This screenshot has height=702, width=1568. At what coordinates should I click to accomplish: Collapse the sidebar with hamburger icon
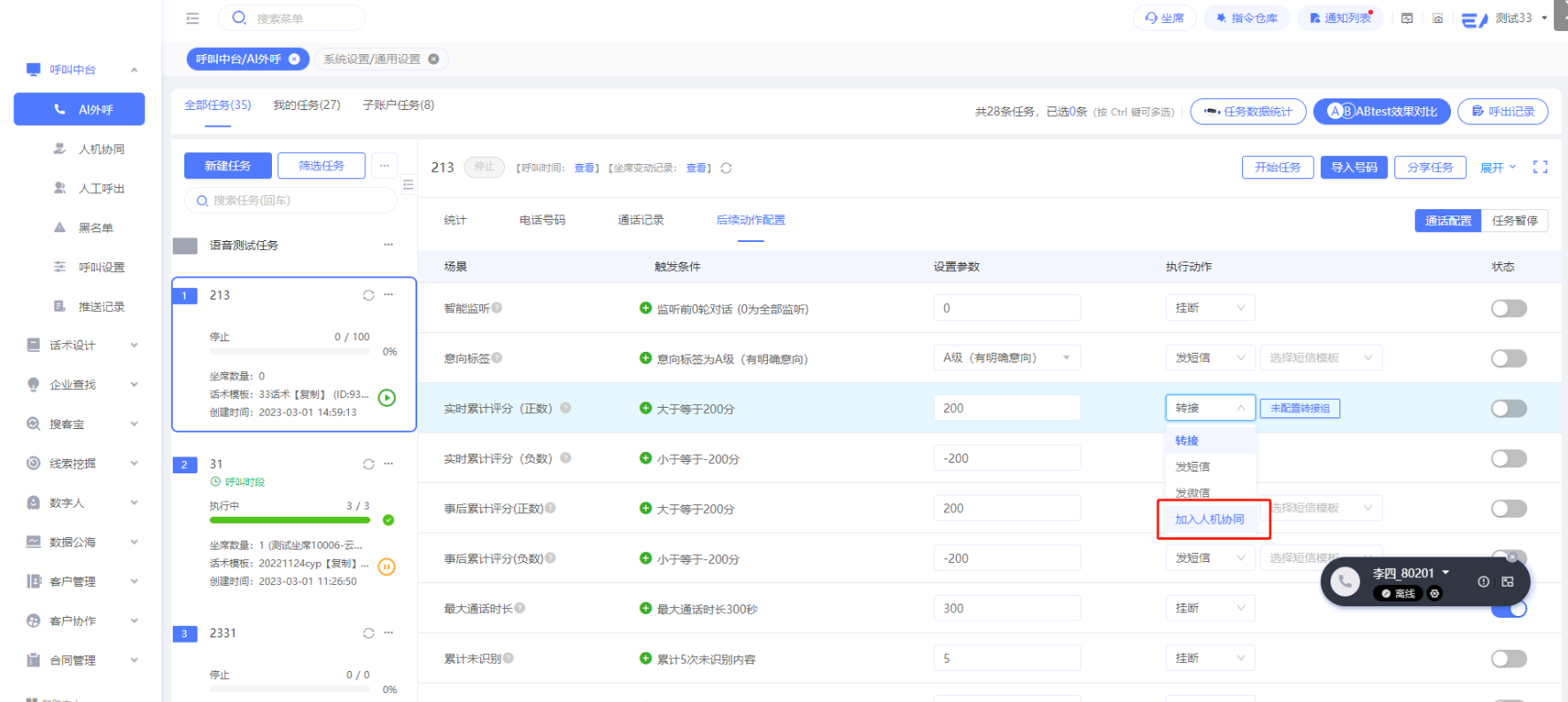click(x=192, y=18)
